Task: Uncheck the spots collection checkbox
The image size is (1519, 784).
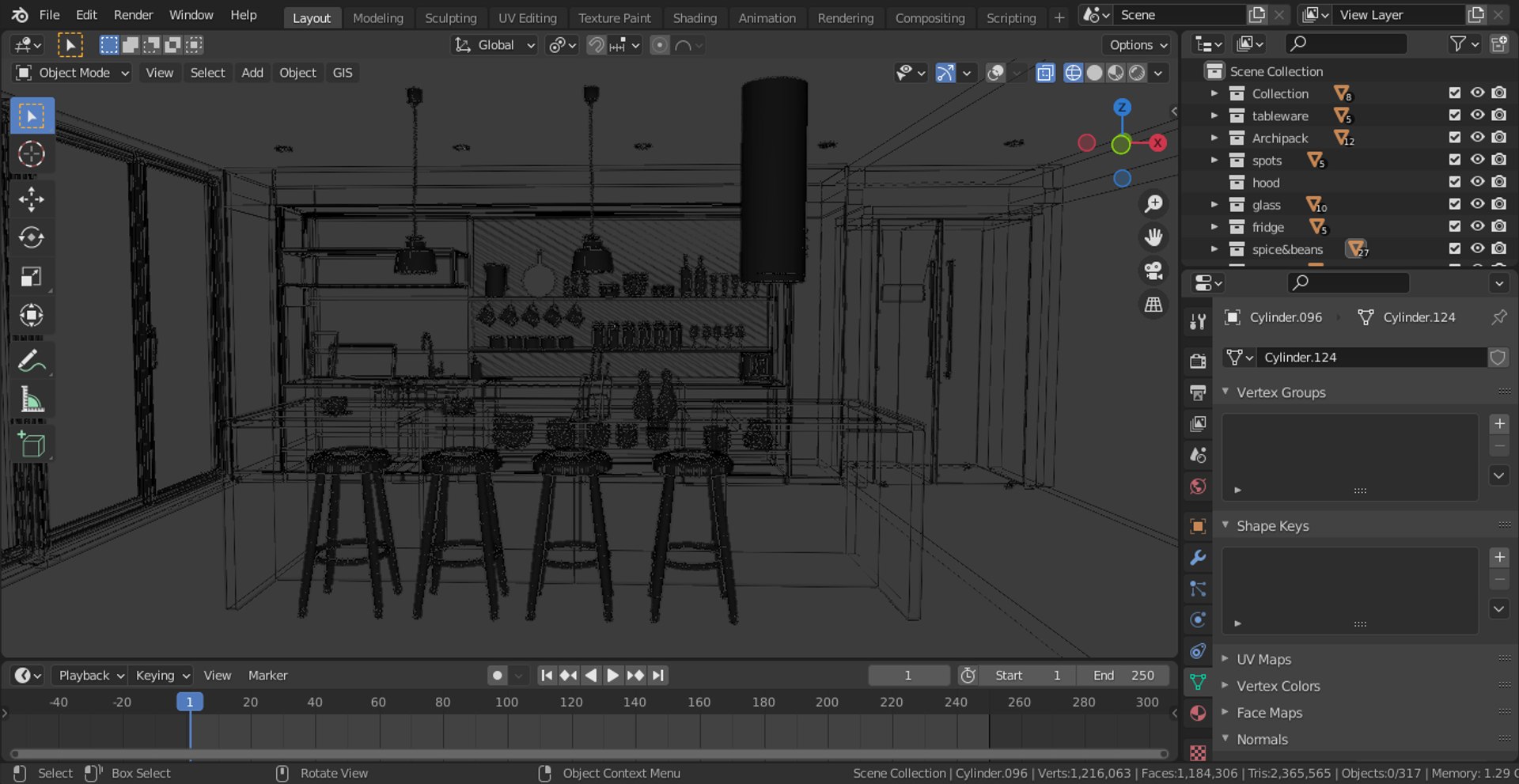Action: coord(1454,160)
